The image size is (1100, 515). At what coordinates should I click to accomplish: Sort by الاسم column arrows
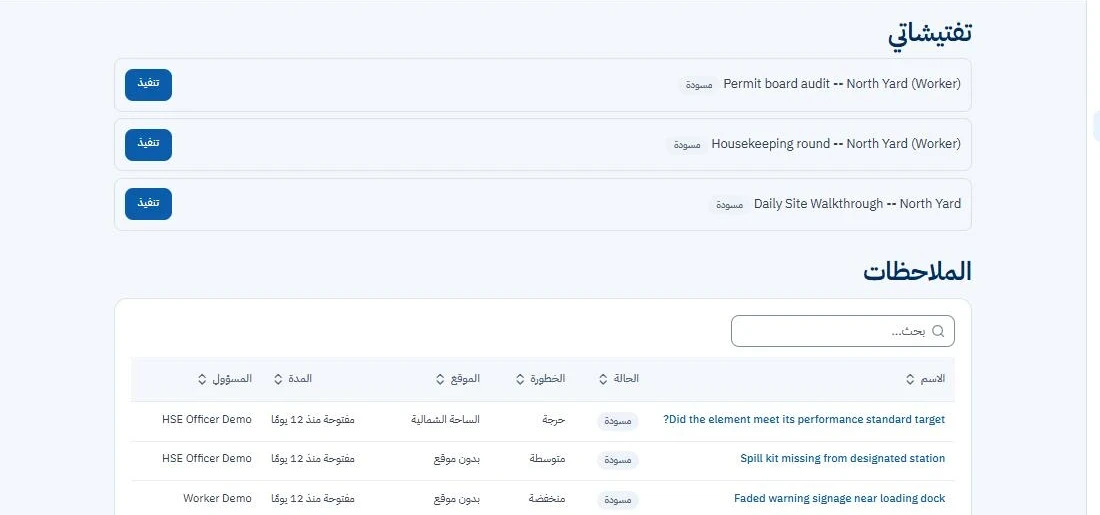(x=910, y=379)
